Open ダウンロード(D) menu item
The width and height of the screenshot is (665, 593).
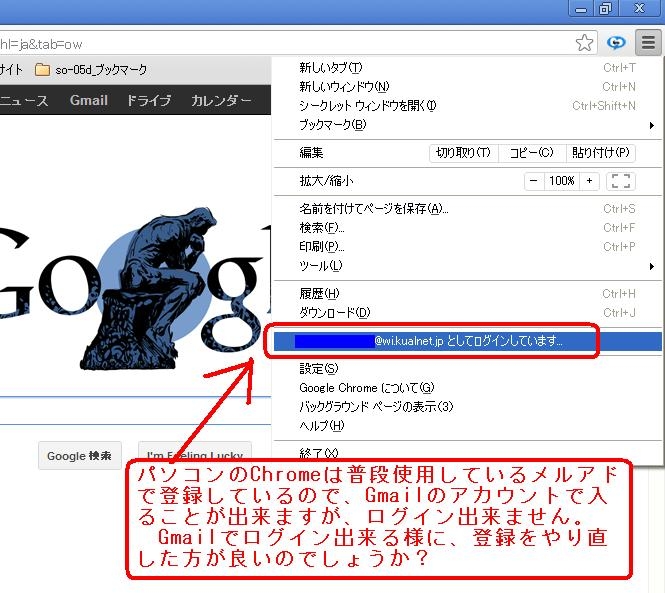point(467,313)
